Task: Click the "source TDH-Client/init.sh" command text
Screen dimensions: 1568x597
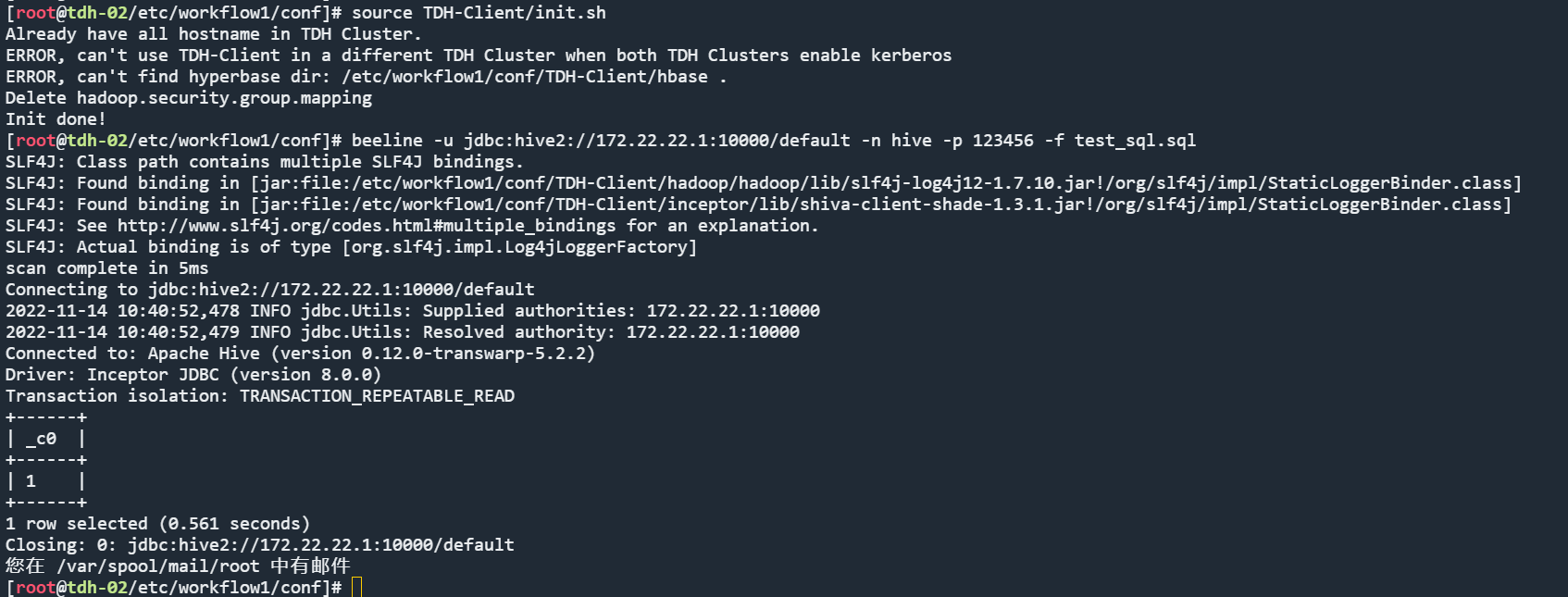Action: [x=479, y=13]
